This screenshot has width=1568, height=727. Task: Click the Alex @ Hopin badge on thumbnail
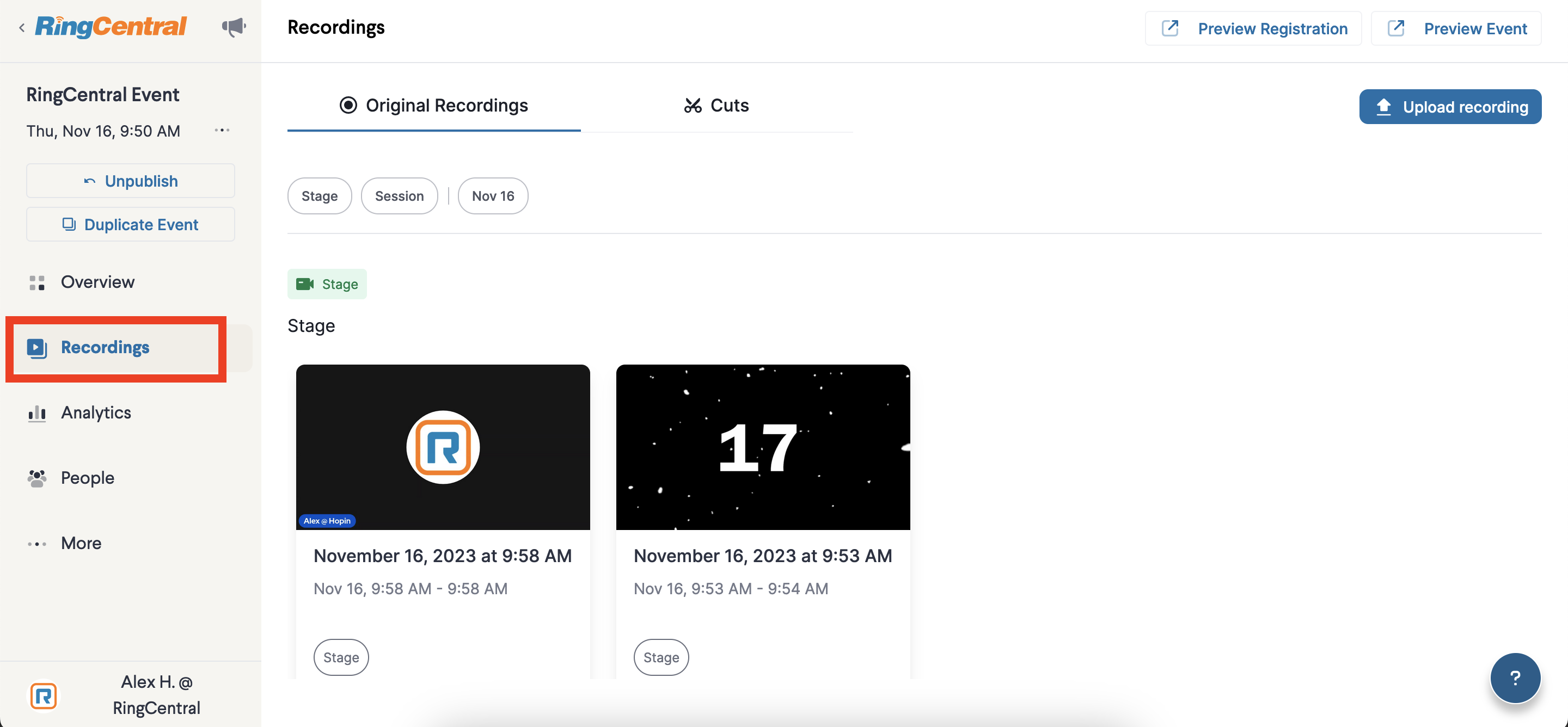[x=327, y=521]
